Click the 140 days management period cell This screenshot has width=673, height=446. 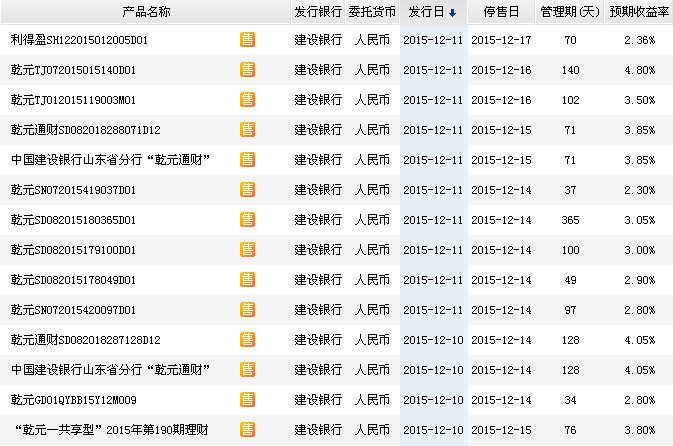click(x=570, y=70)
